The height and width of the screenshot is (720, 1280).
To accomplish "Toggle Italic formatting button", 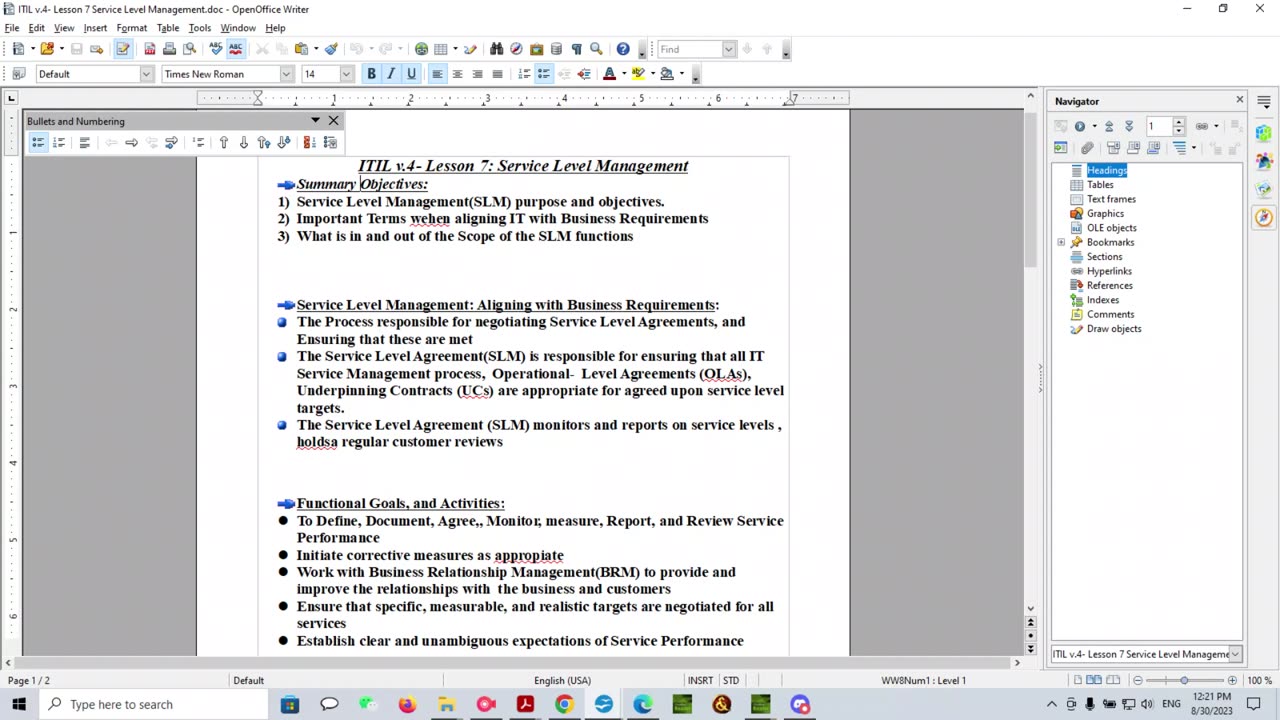I will 391,74.
